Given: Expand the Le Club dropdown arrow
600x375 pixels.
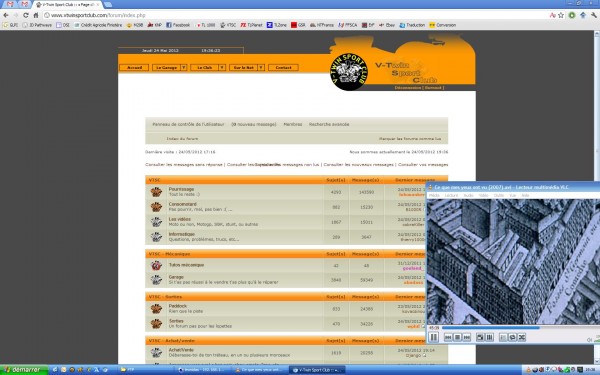Looking at the screenshot, I should pos(222,68).
